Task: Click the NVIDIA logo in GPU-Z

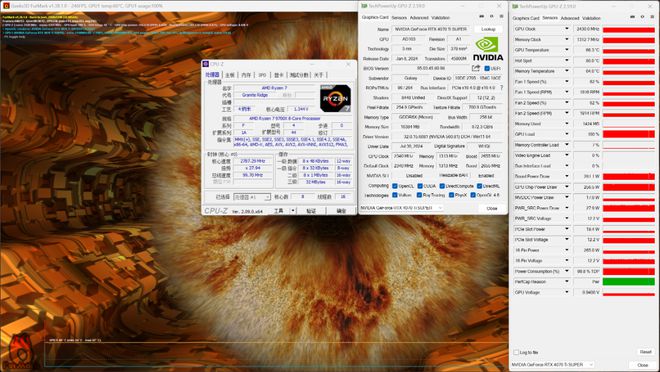Action: point(488,49)
